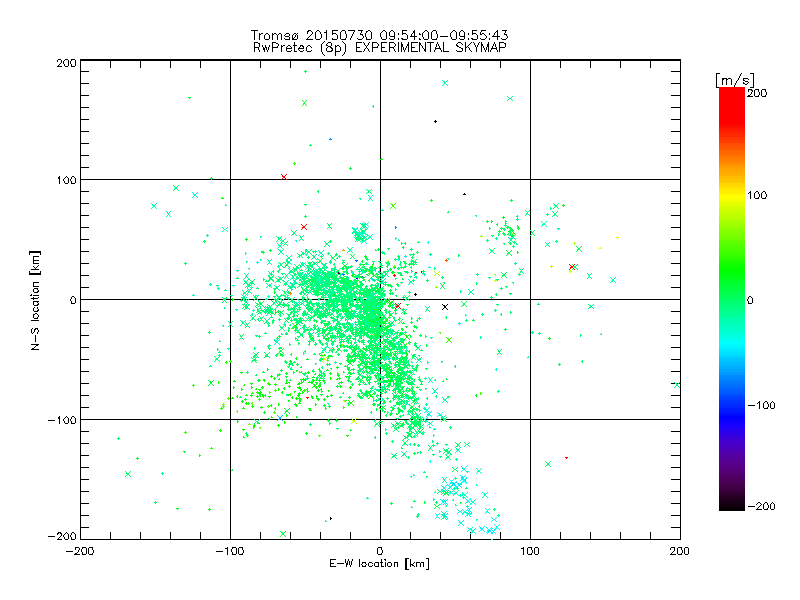
Task: Click E-W axis tick label '100'
Action: click(530, 551)
